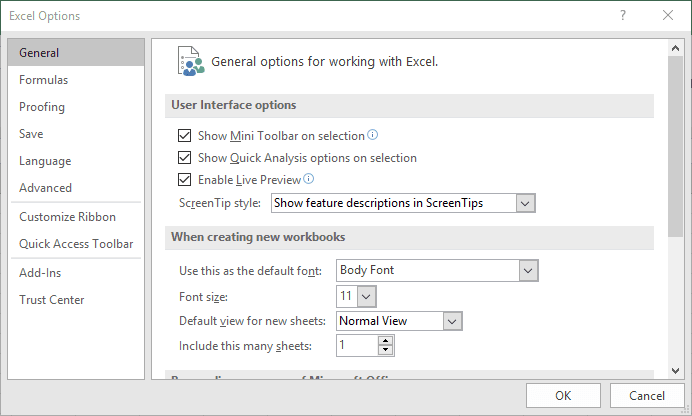Expand the Font size dropdown

[366, 296]
